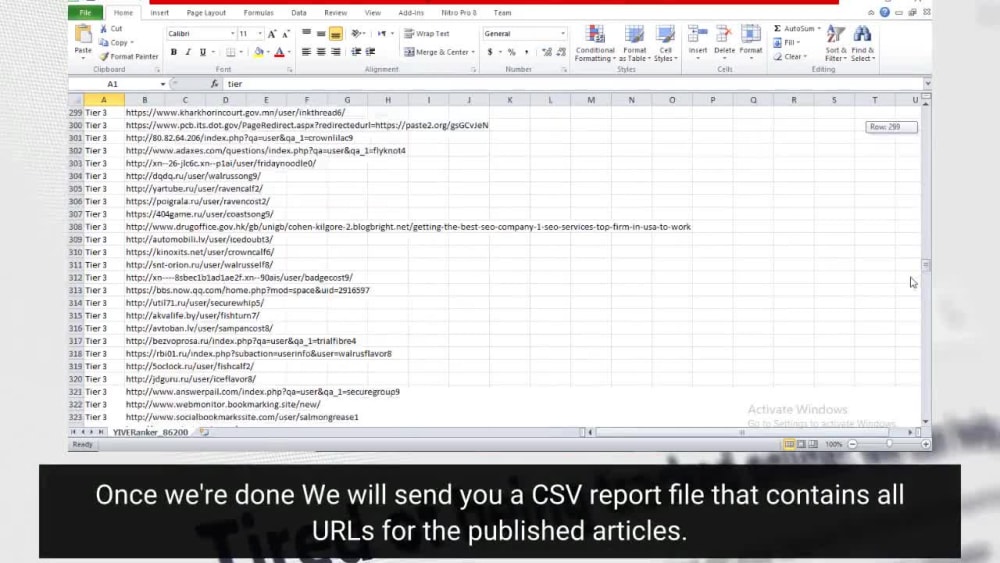Open the Calibri font name dropdown

point(232,34)
